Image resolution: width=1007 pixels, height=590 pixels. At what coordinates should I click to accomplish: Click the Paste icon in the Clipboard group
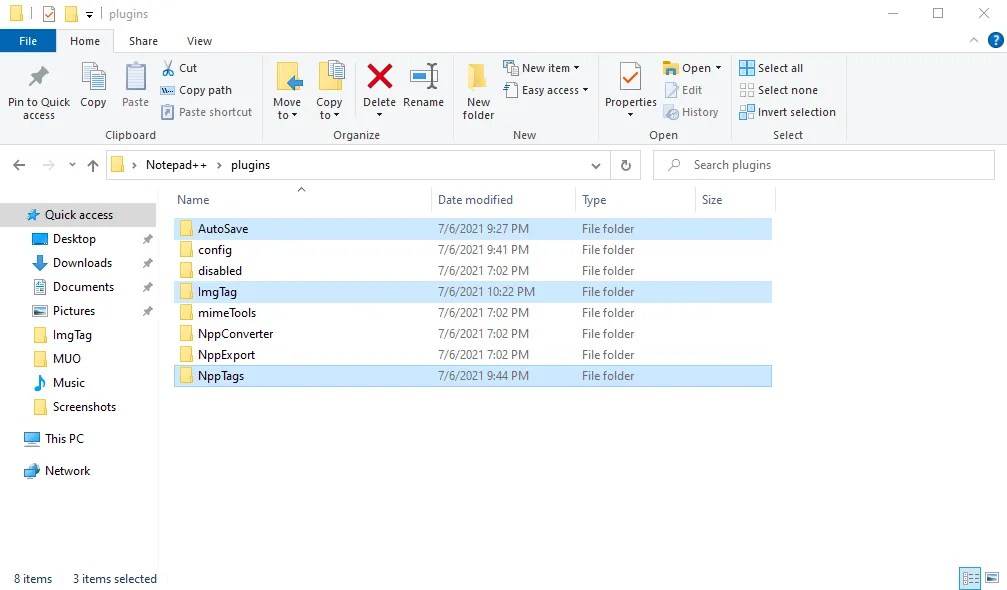(x=135, y=88)
